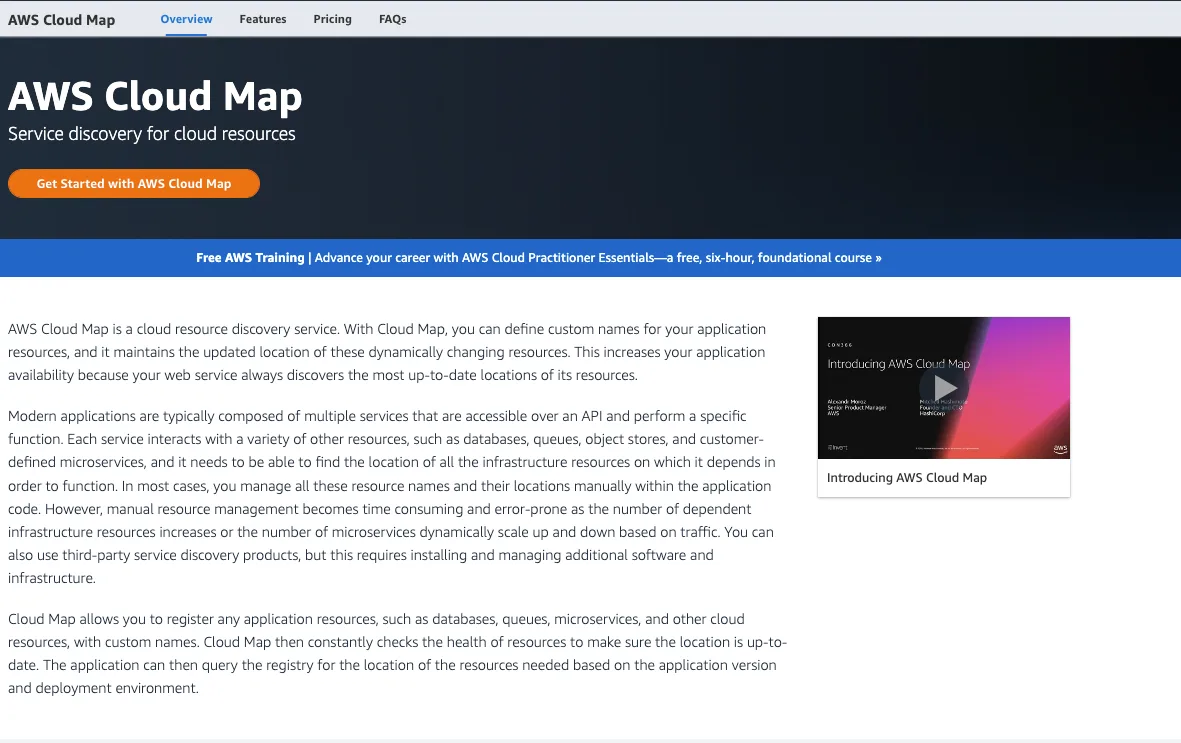This screenshot has width=1181, height=743.
Task: Play the Introducing AWS Cloud Map video
Action: (944, 388)
